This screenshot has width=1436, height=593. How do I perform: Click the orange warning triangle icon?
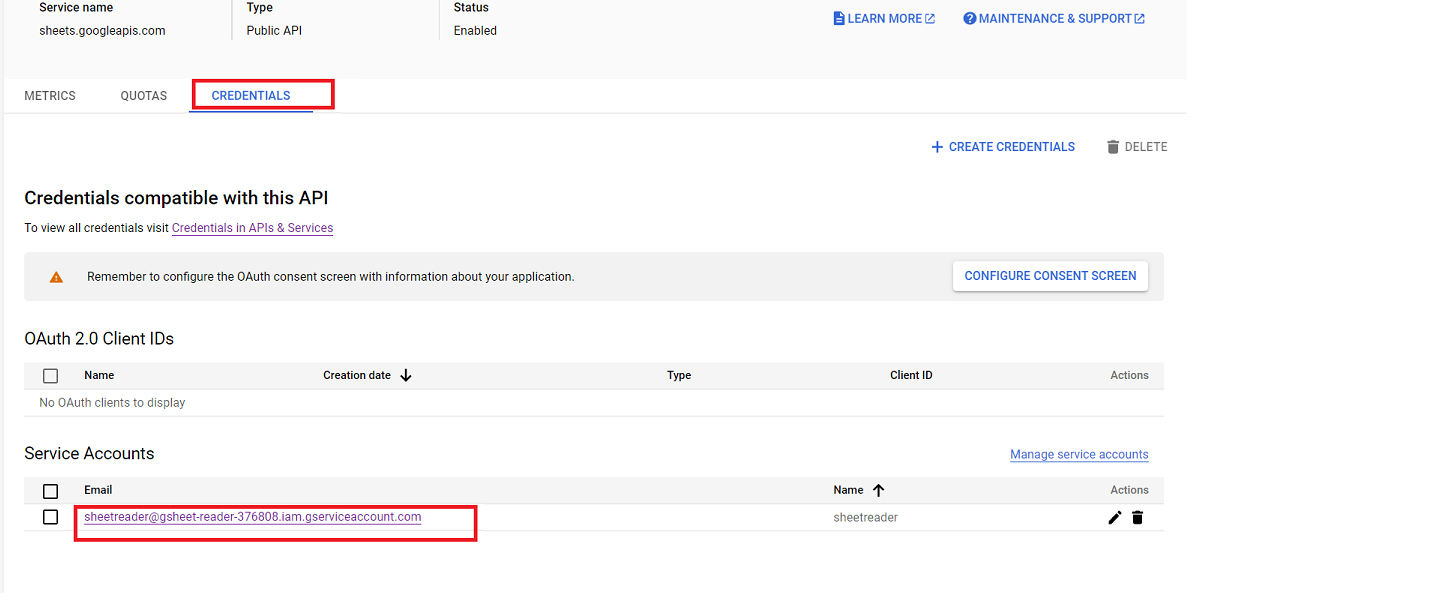click(56, 277)
